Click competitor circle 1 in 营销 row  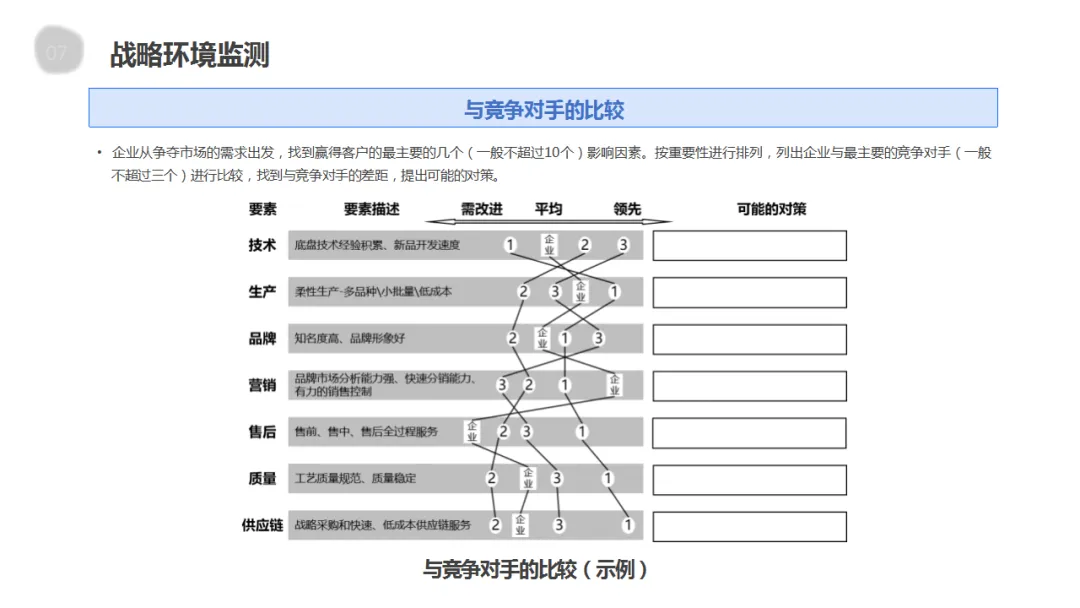click(x=565, y=385)
